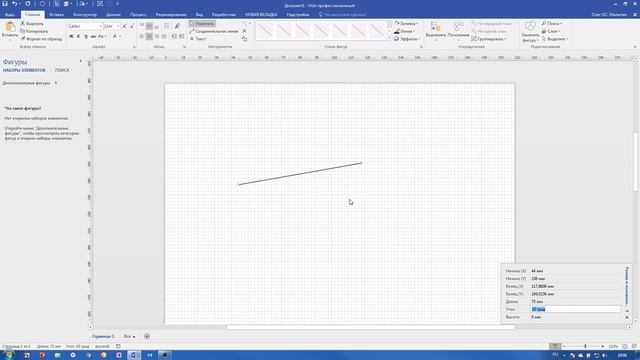Select the Страница-1 page tab

(x=103, y=336)
